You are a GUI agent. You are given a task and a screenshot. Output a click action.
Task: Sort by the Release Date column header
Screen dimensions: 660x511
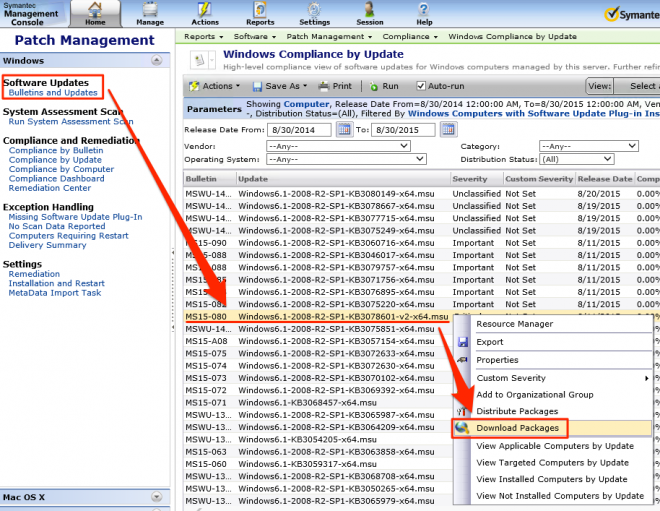pyautogui.click(x=605, y=179)
